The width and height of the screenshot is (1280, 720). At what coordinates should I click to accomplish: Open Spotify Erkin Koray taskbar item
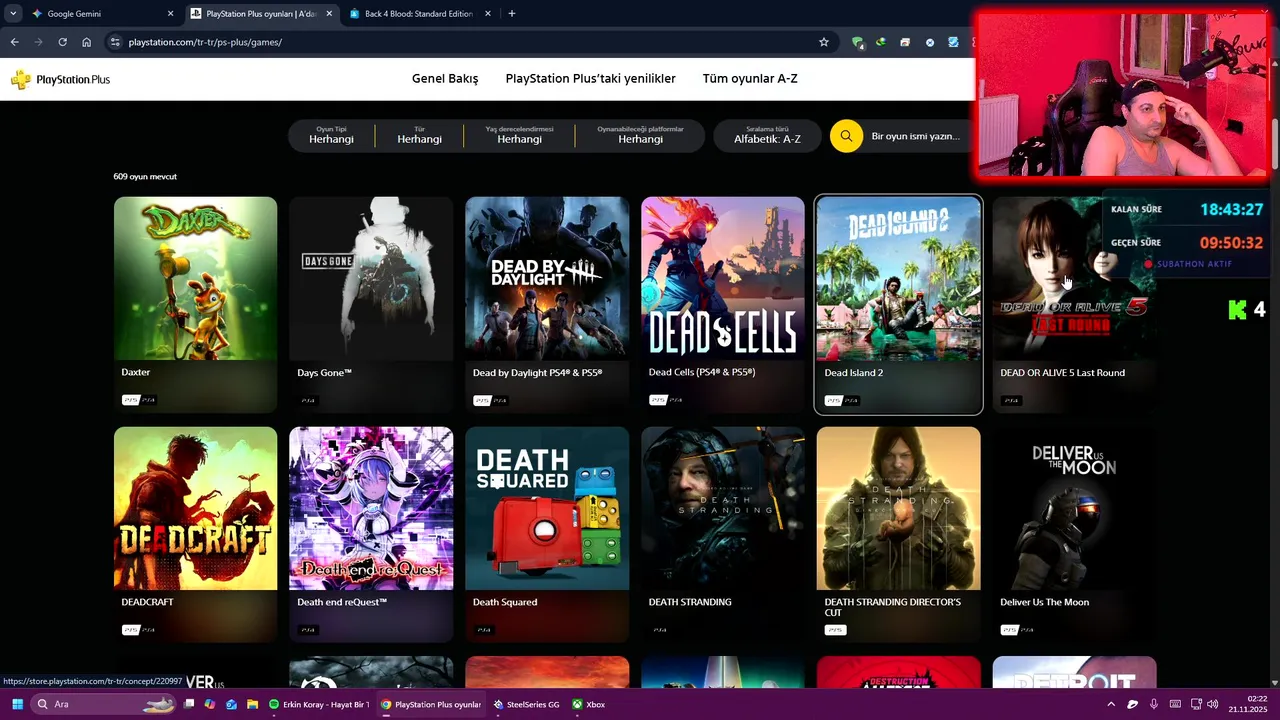point(320,704)
